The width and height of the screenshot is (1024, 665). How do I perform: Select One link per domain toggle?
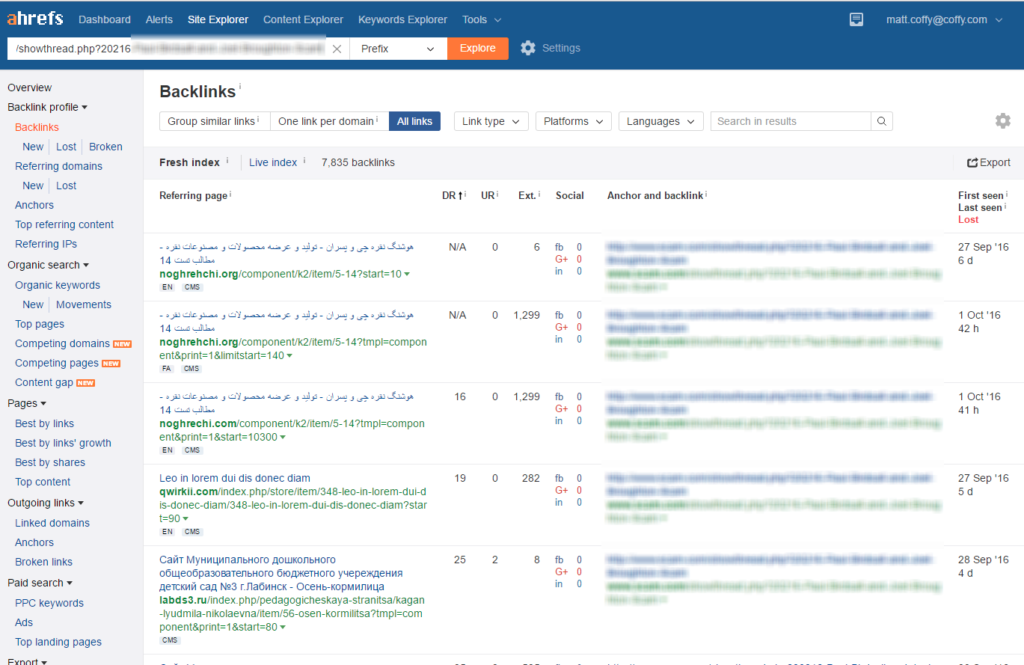(x=328, y=121)
